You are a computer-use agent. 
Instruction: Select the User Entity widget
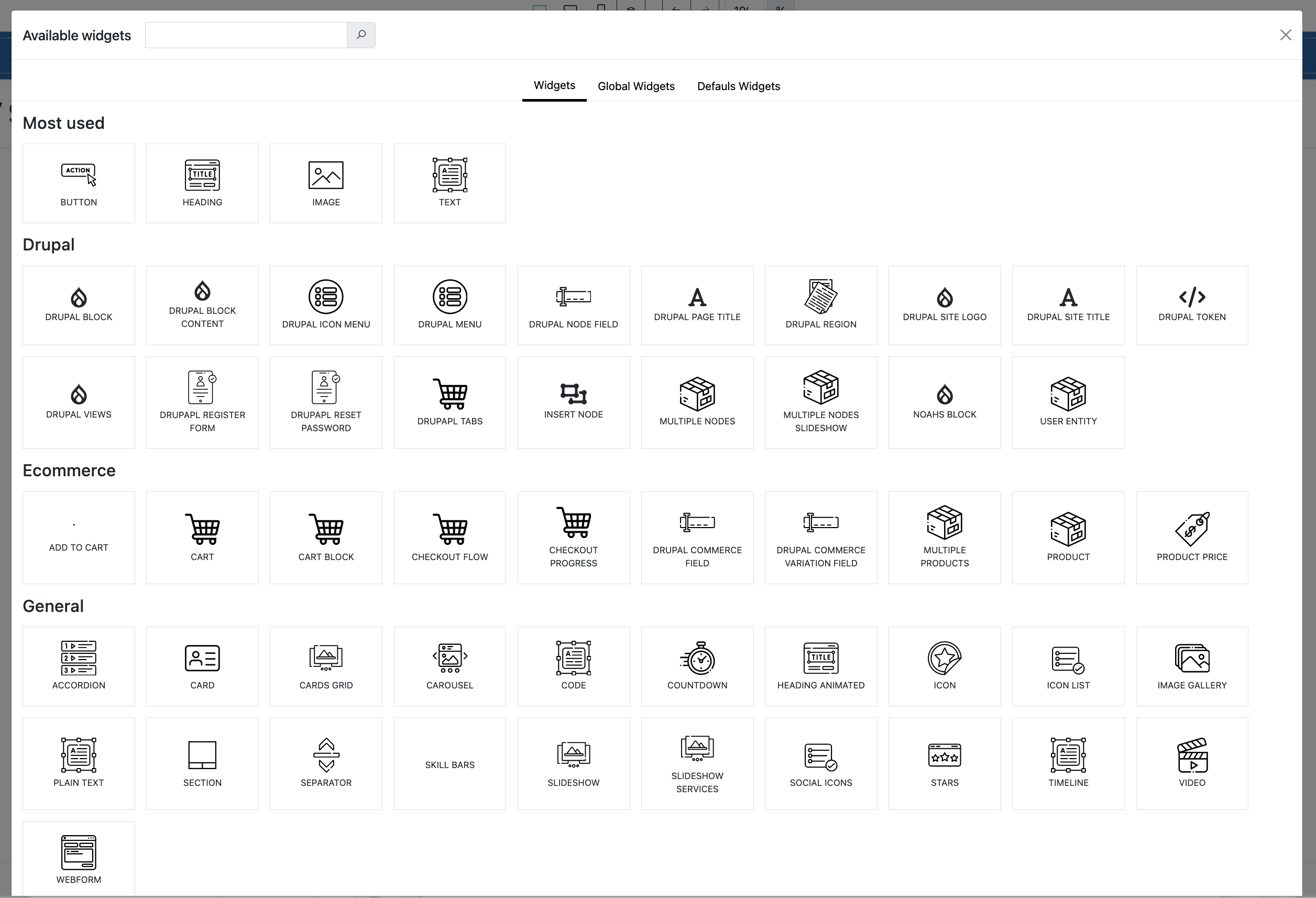point(1068,402)
